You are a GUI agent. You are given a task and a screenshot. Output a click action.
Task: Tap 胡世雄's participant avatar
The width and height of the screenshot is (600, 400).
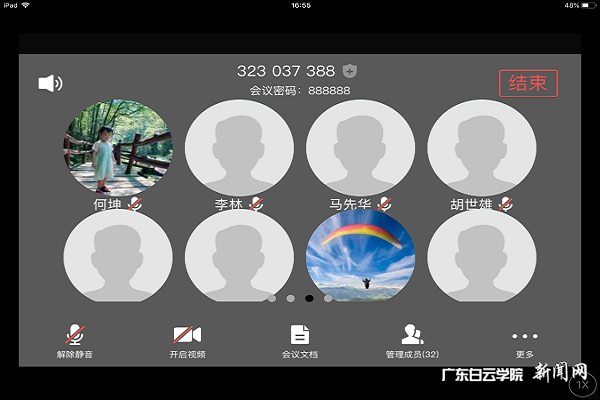[x=481, y=147]
